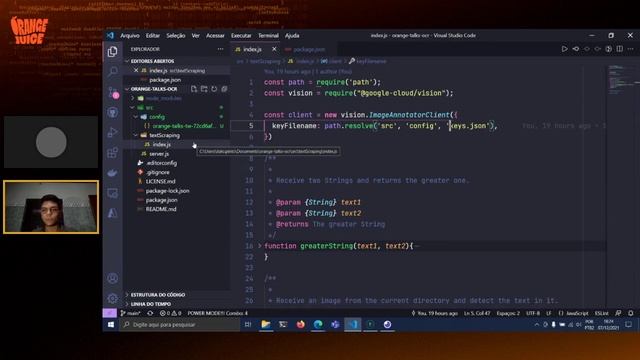Open the Ajuda menu
The height and width of the screenshot is (360, 640).
(292, 36)
